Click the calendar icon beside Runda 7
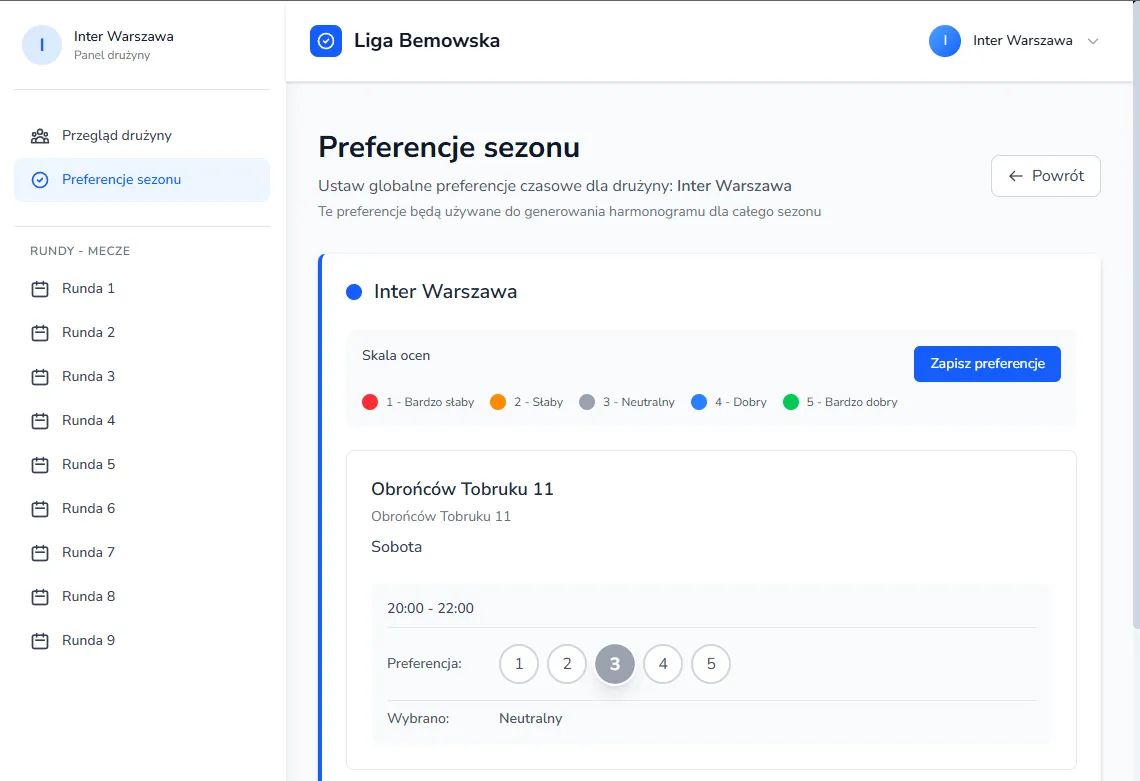Image resolution: width=1140 pixels, height=781 pixels. (40, 553)
